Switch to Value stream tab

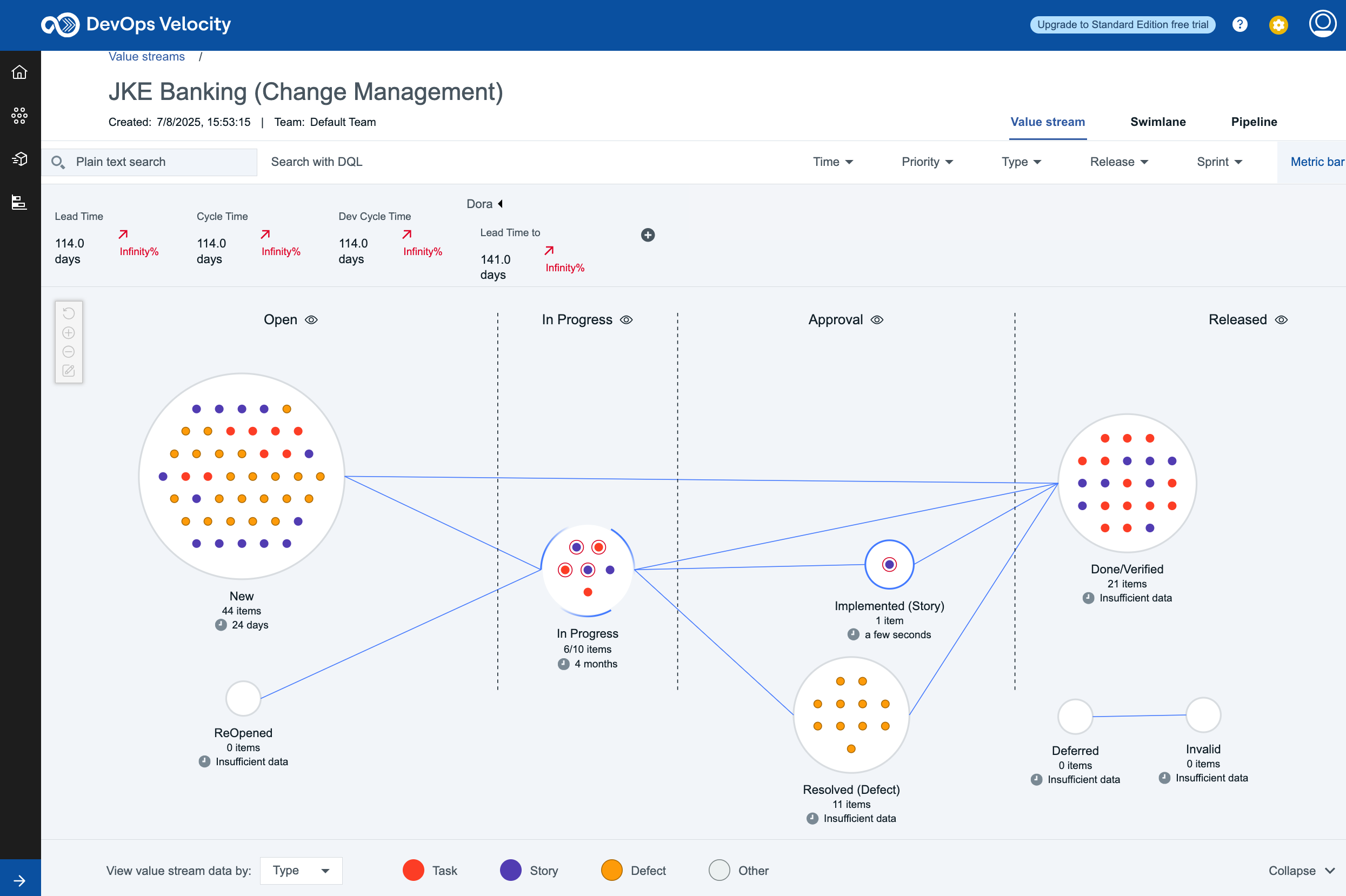pos(1048,122)
